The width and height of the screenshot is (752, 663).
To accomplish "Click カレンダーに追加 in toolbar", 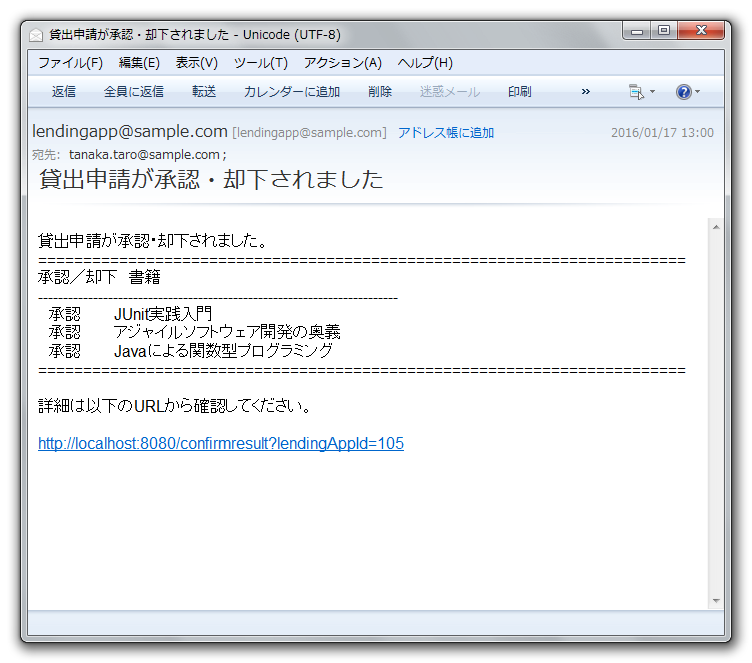I will tap(292, 92).
